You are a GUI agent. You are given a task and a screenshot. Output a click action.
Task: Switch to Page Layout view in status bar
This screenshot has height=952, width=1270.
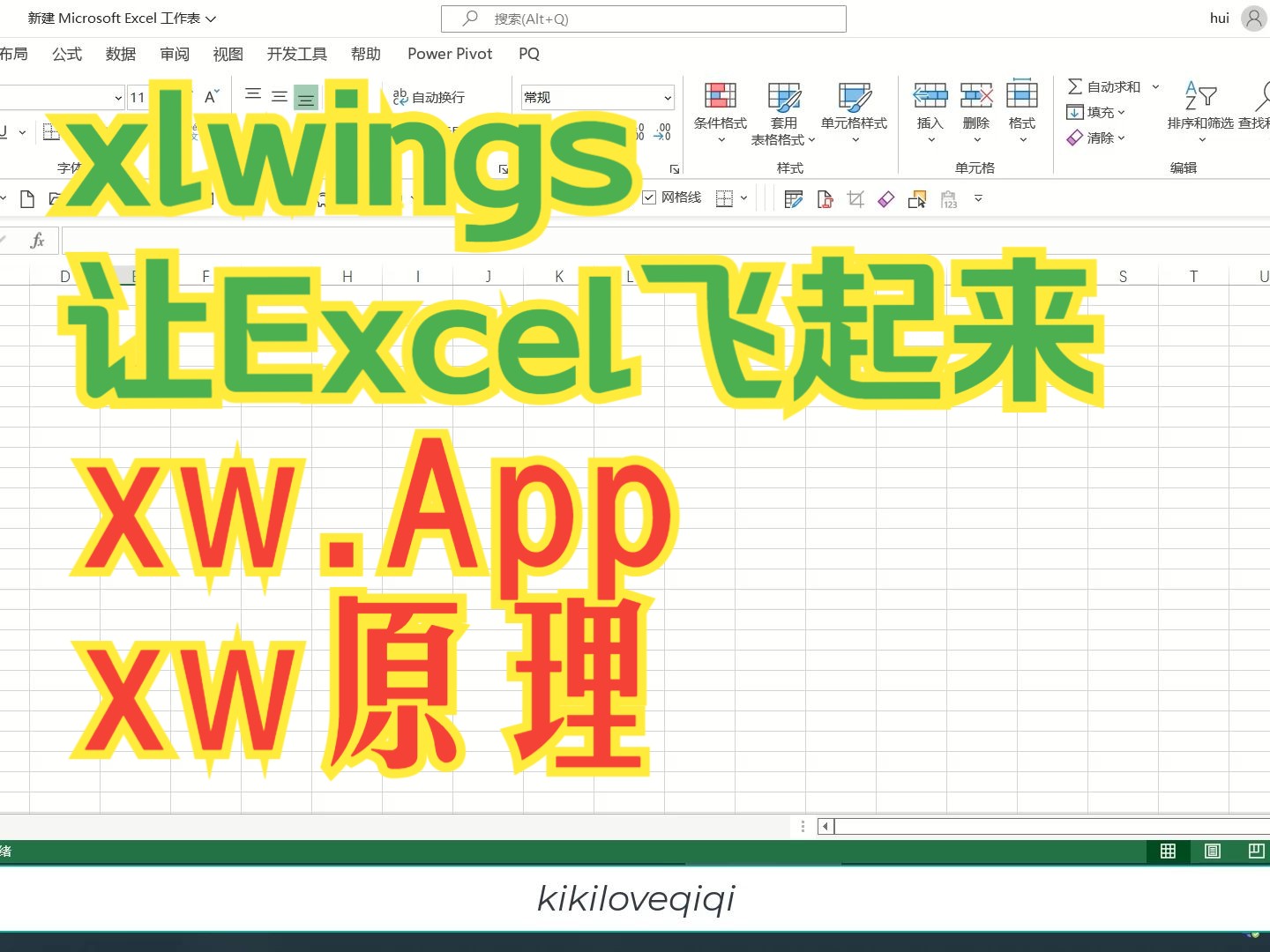1213,851
